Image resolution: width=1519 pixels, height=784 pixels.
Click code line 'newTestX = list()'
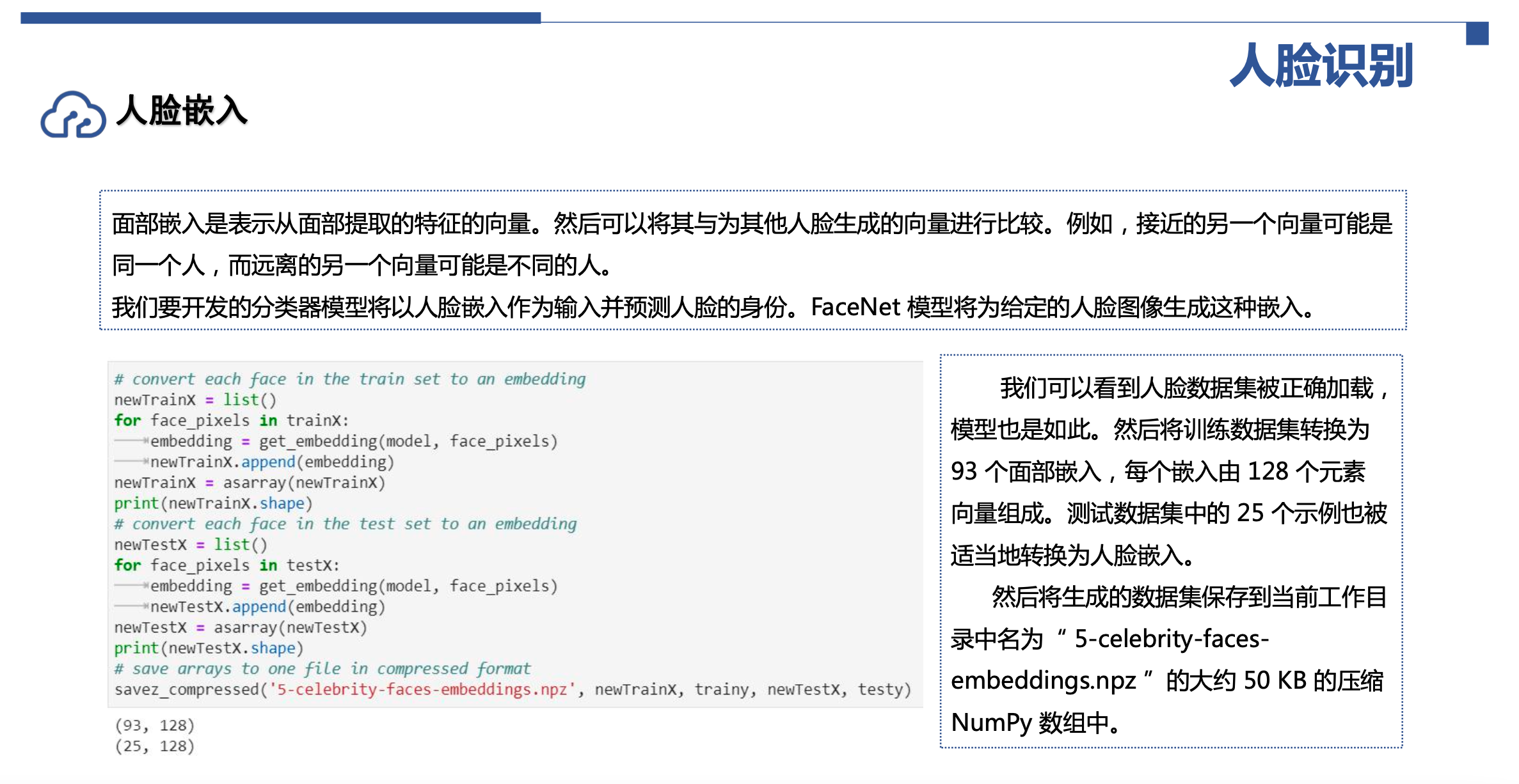[x=191, y=545]
